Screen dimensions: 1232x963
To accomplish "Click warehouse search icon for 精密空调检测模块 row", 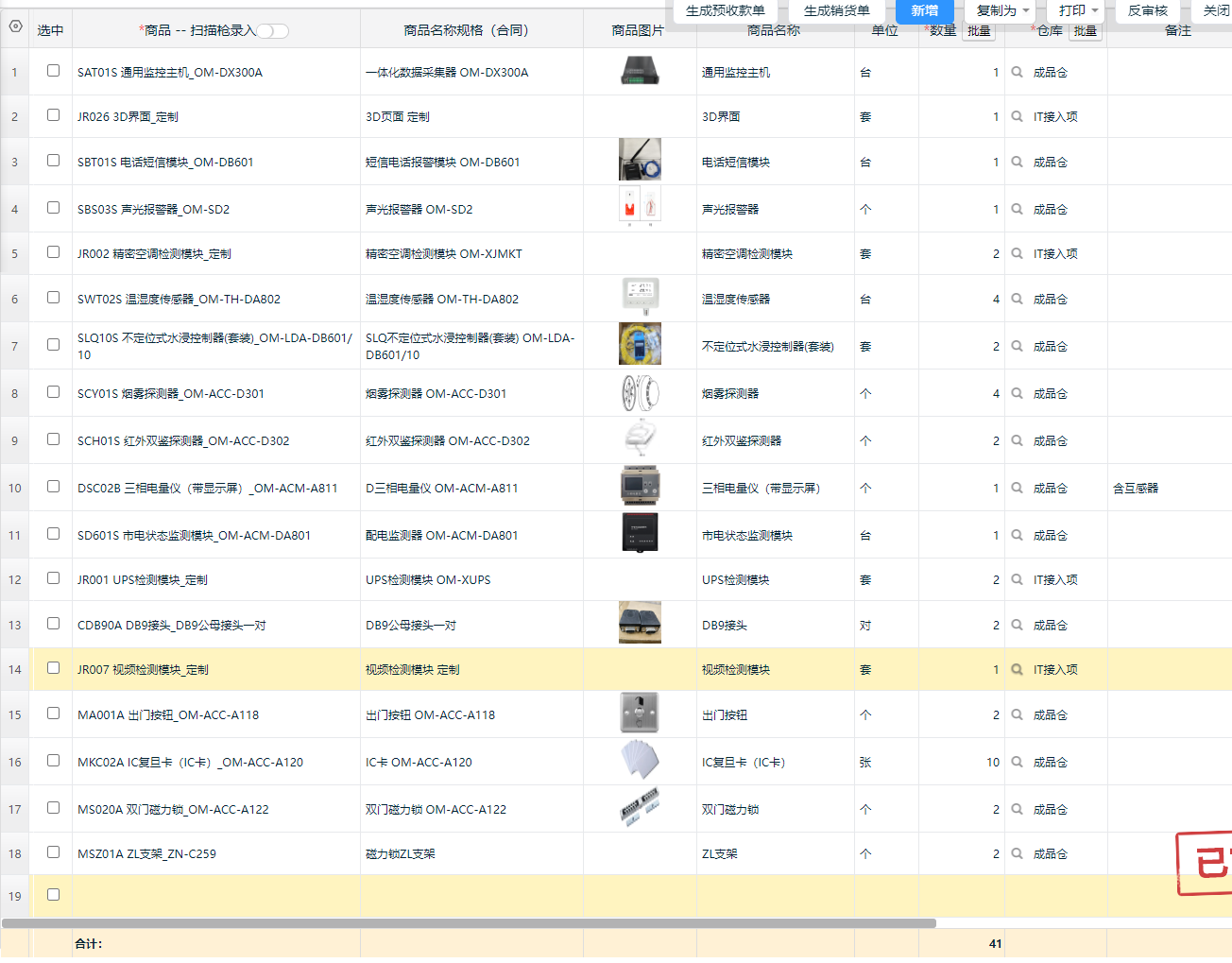I will point(1018,253).
